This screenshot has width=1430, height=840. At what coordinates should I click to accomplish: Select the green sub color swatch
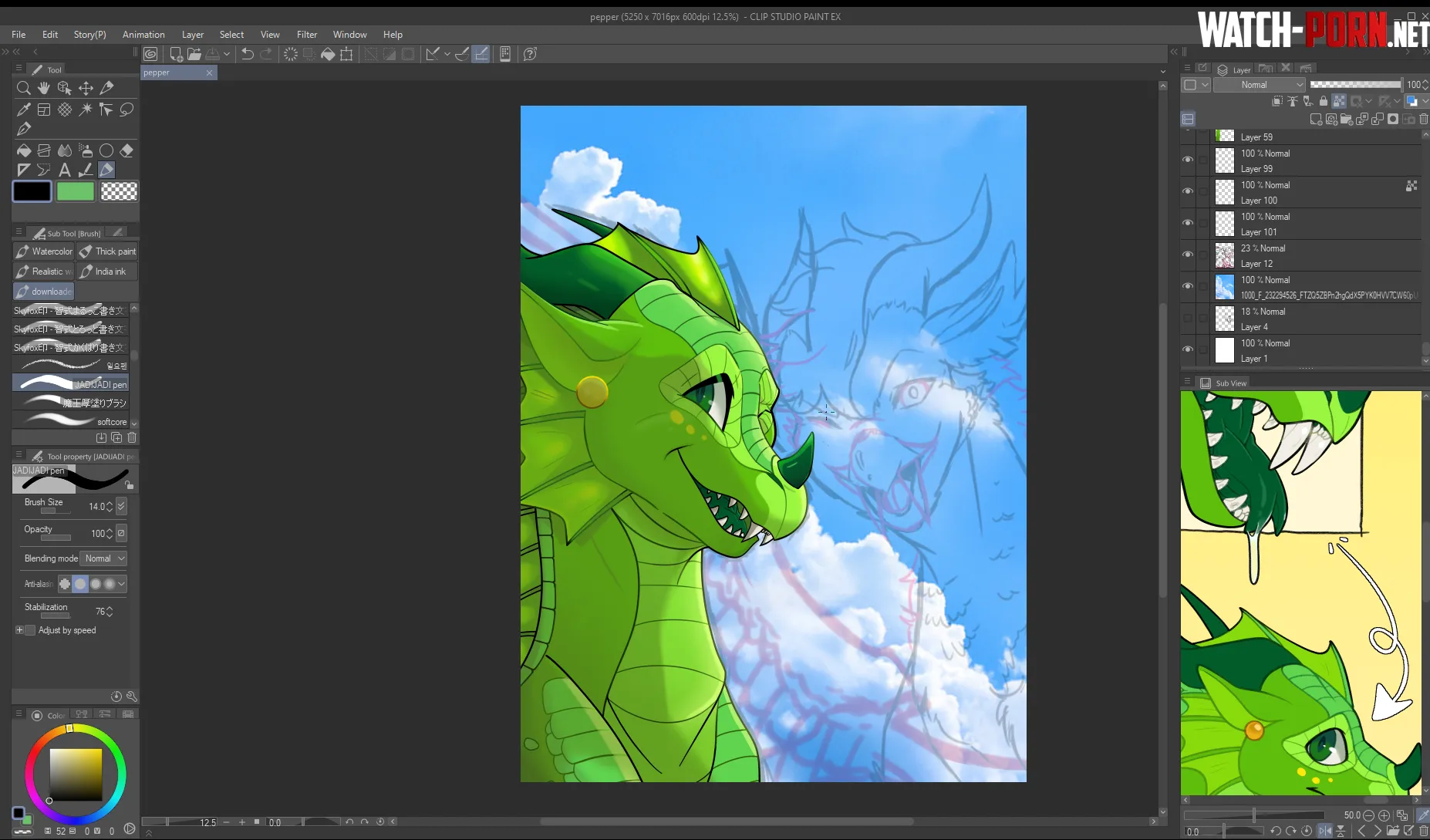[x=76, y=191]
